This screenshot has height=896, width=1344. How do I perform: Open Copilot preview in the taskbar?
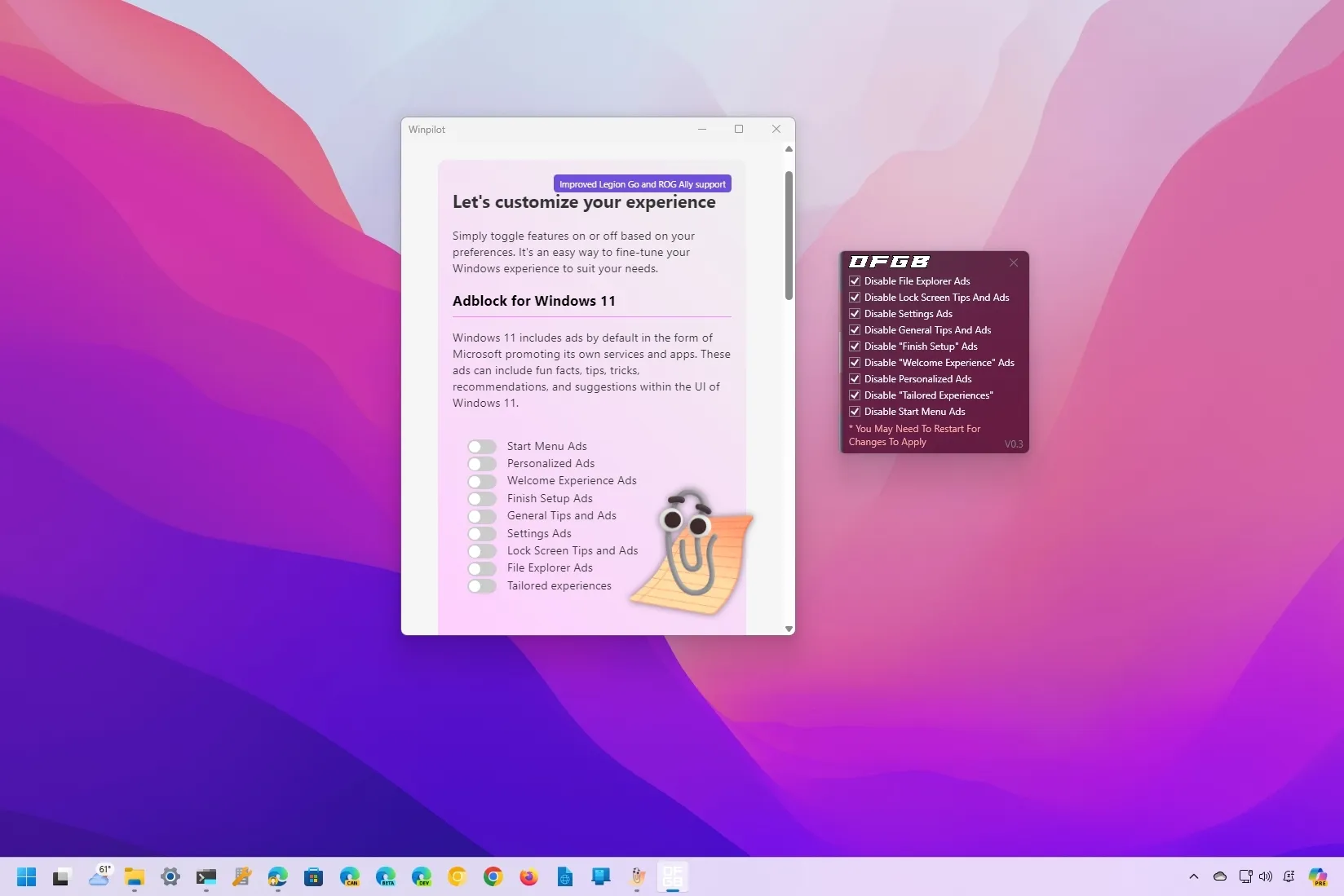(x=1318, y=877)
